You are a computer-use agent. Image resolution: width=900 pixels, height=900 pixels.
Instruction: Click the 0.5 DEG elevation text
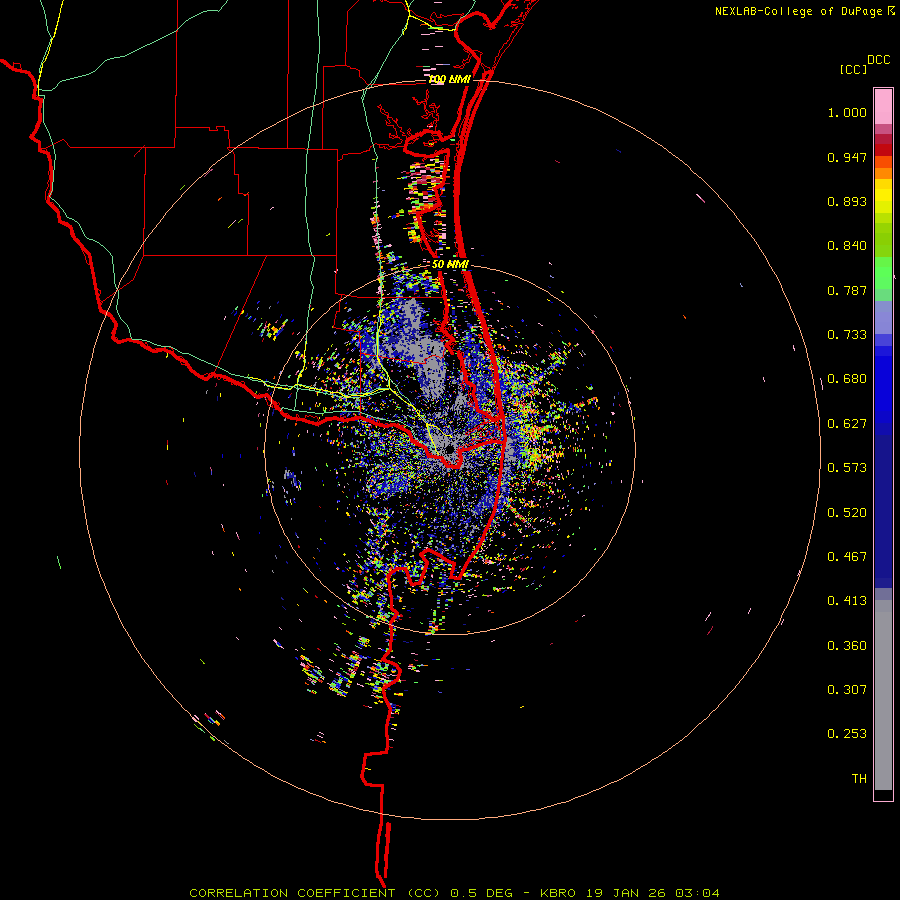pos(481,893)
